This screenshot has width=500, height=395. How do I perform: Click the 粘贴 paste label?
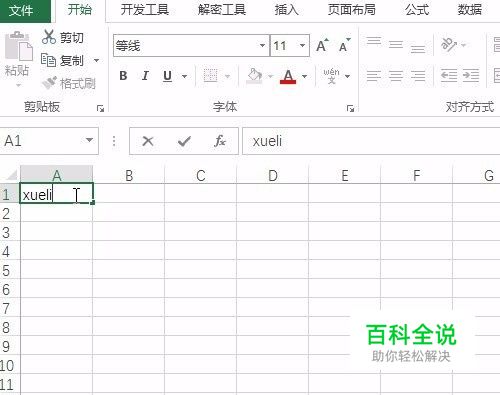(17, 71)
